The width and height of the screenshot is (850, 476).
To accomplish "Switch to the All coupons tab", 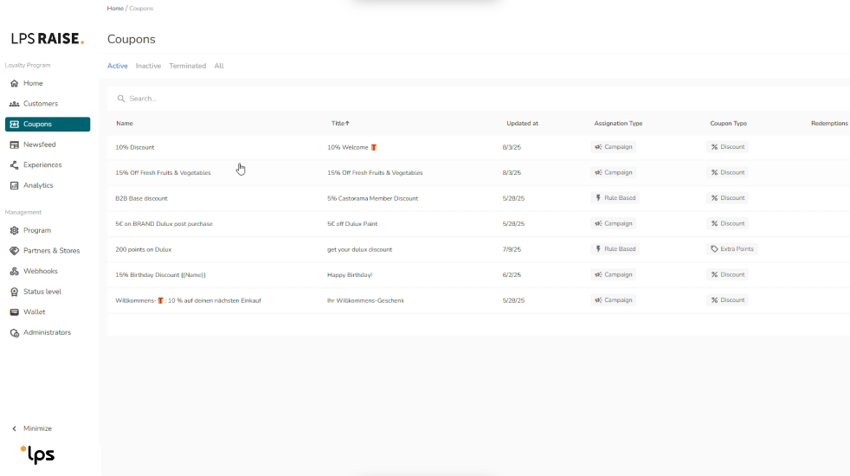I will [219, 66].
